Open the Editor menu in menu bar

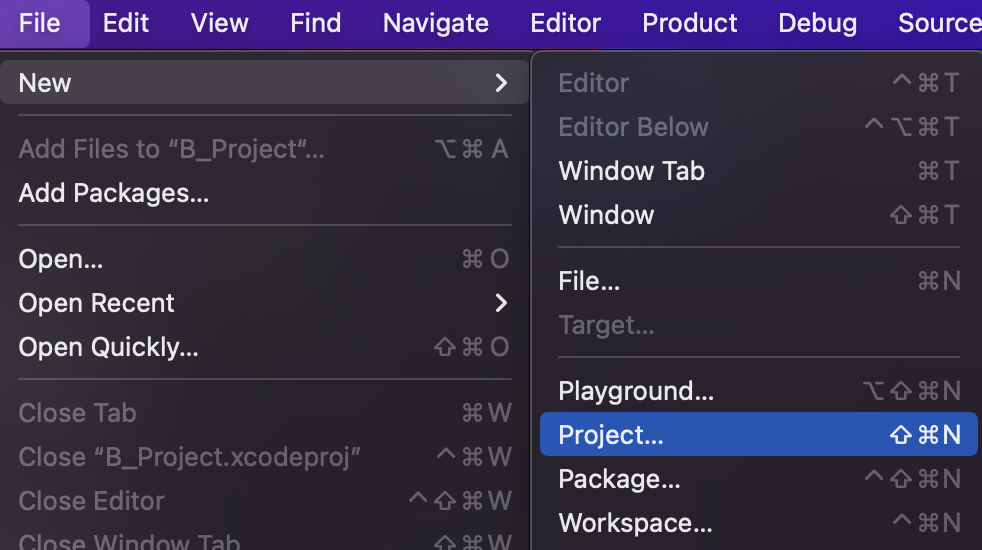pyautogui.click(x=566, y=23)
